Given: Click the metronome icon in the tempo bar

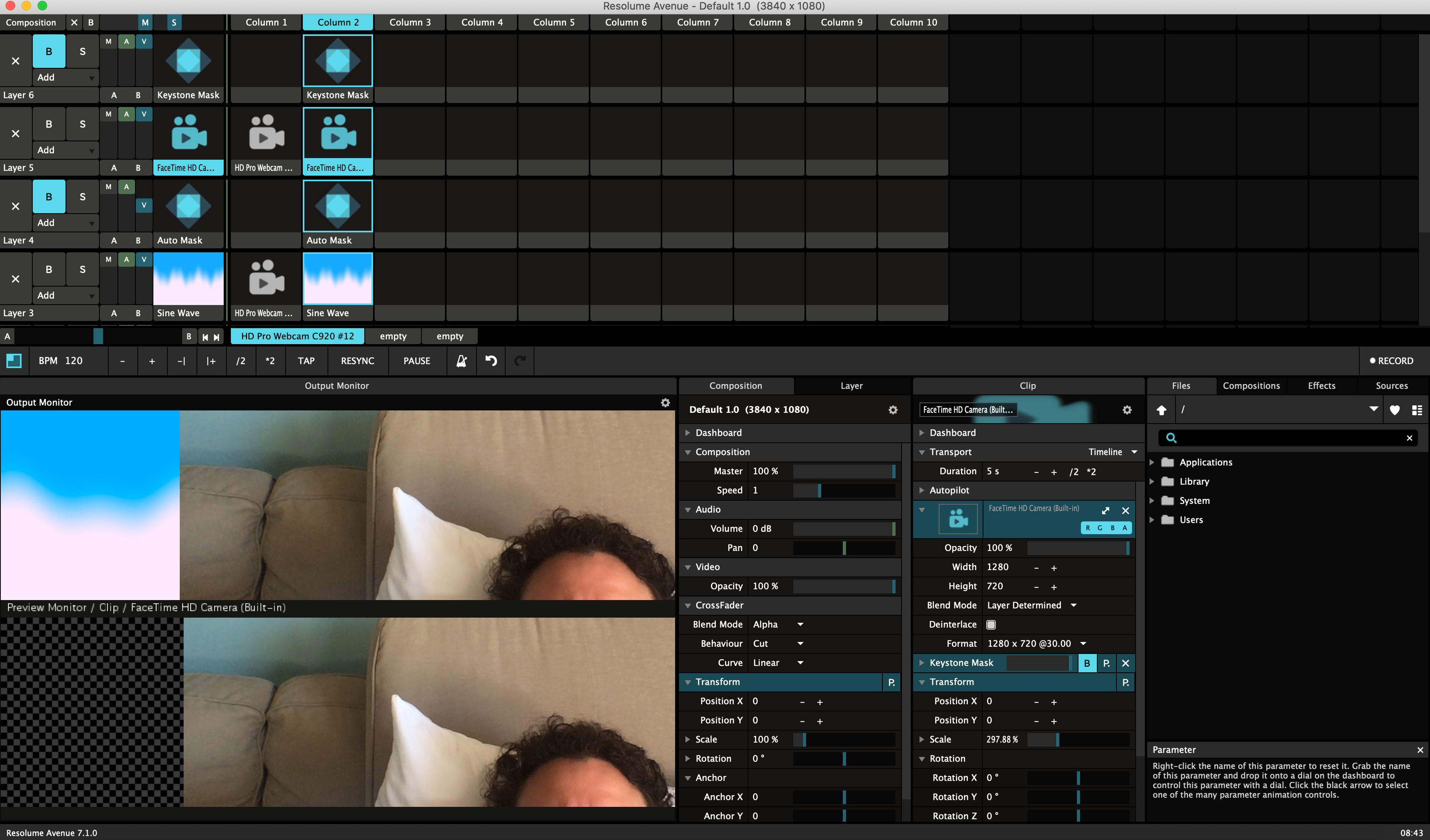Looking at the screenshot, I should click(x=461, y=361).
